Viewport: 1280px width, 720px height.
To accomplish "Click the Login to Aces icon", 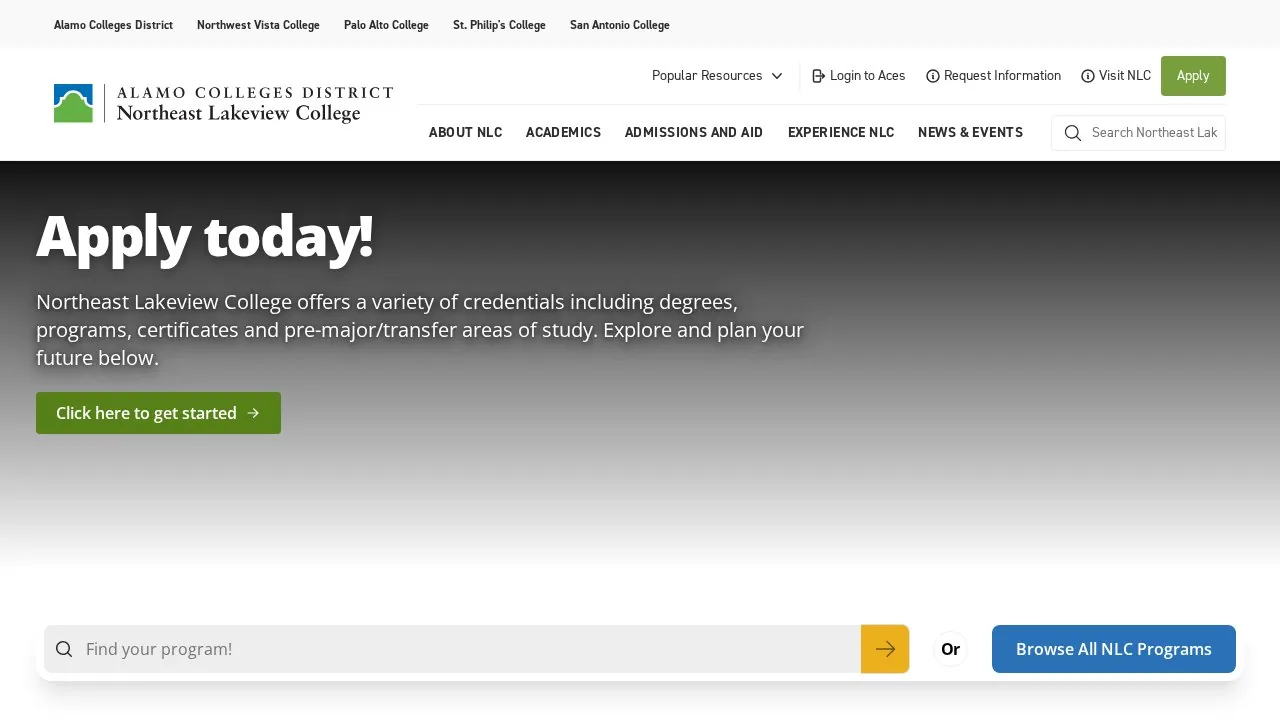I will [x=819, y=76].
